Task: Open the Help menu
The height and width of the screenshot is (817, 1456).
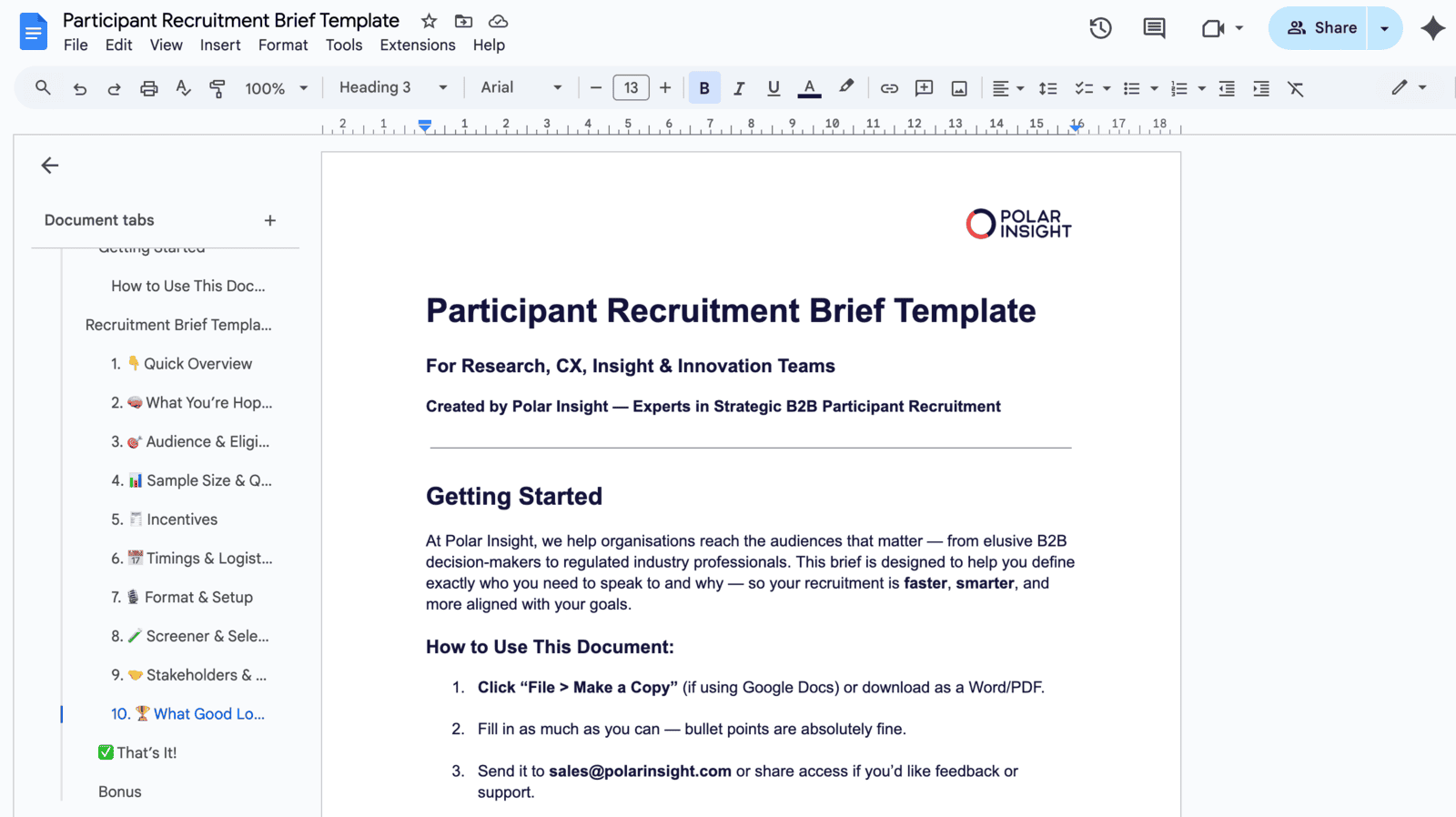Action: [489, 45]
